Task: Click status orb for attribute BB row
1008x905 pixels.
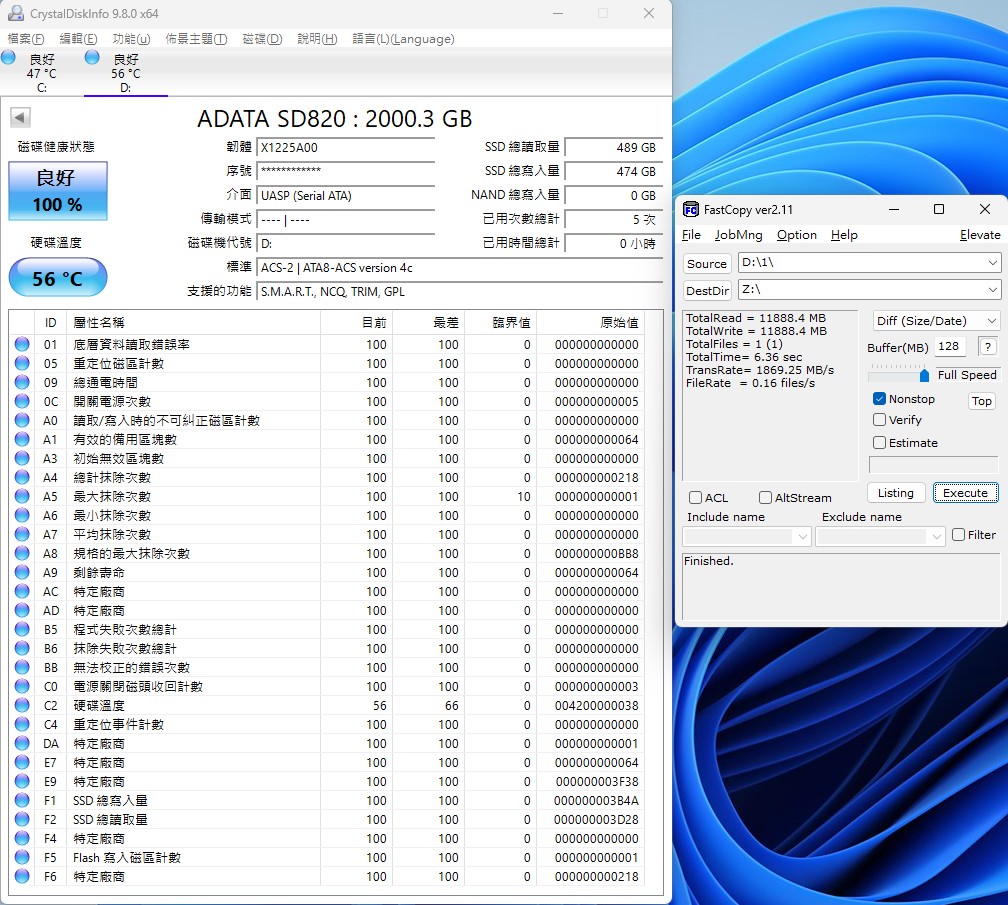Action: [x=22, y=667]
